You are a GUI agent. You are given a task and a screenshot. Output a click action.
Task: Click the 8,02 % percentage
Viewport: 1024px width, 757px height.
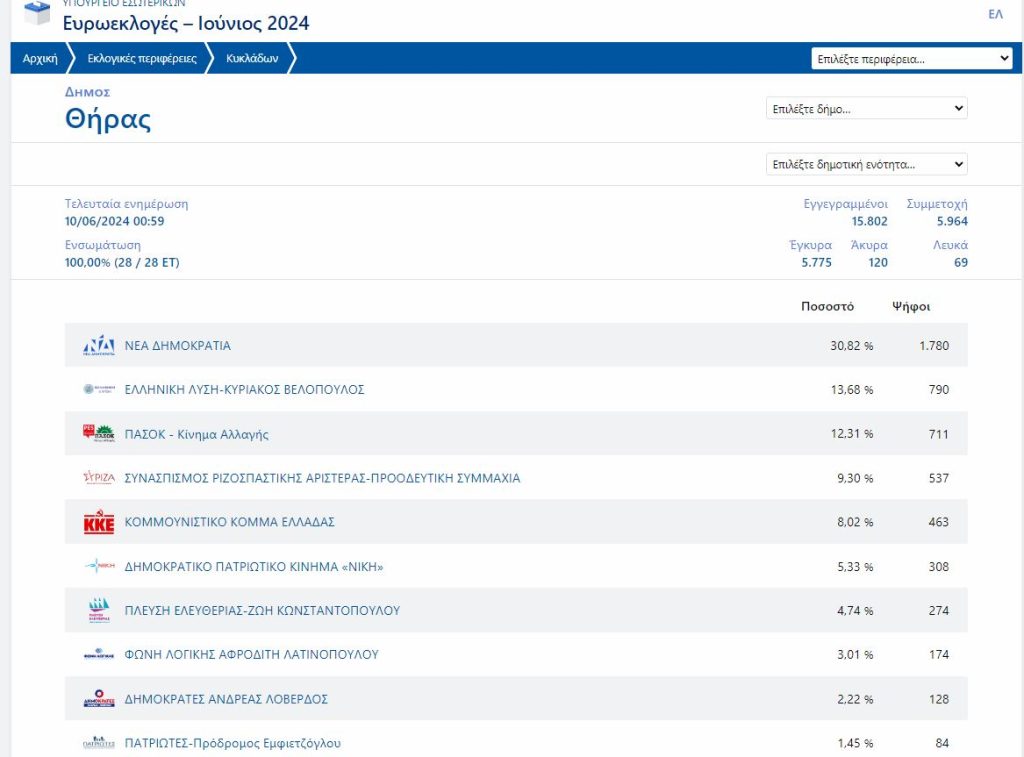point(855,522)
